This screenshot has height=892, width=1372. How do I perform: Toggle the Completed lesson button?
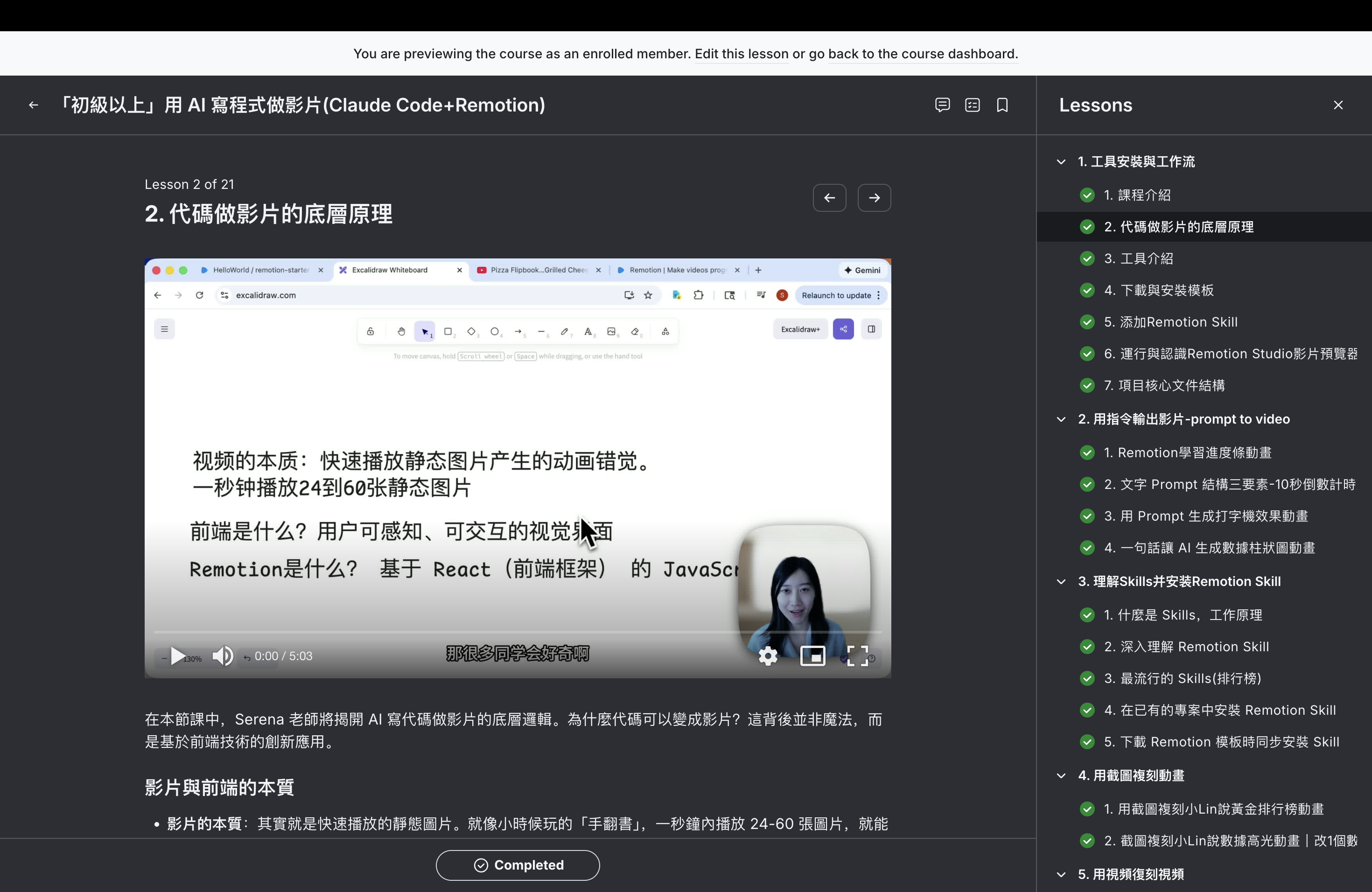[517, 865]
